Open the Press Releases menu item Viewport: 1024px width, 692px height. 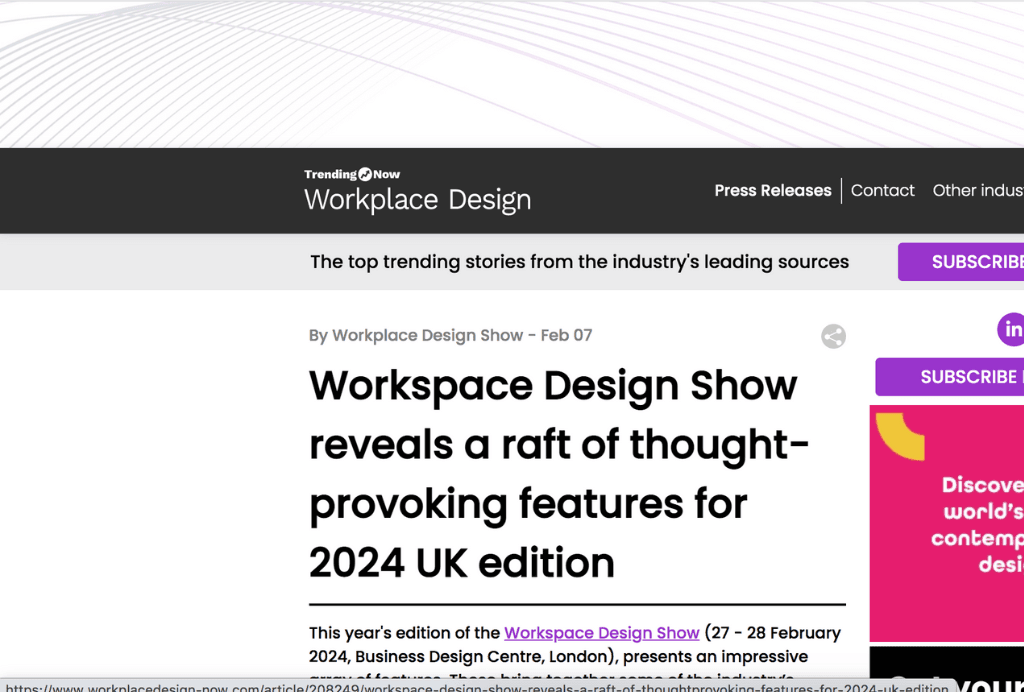point(772,191)
